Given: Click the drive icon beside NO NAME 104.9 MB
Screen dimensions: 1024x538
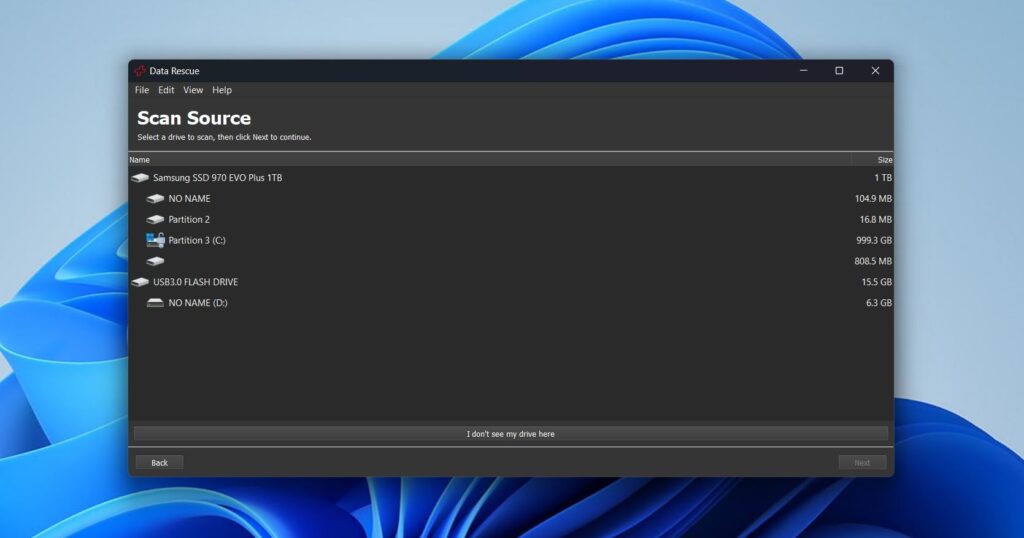Looking at the screenshot, I should [155, 198].
